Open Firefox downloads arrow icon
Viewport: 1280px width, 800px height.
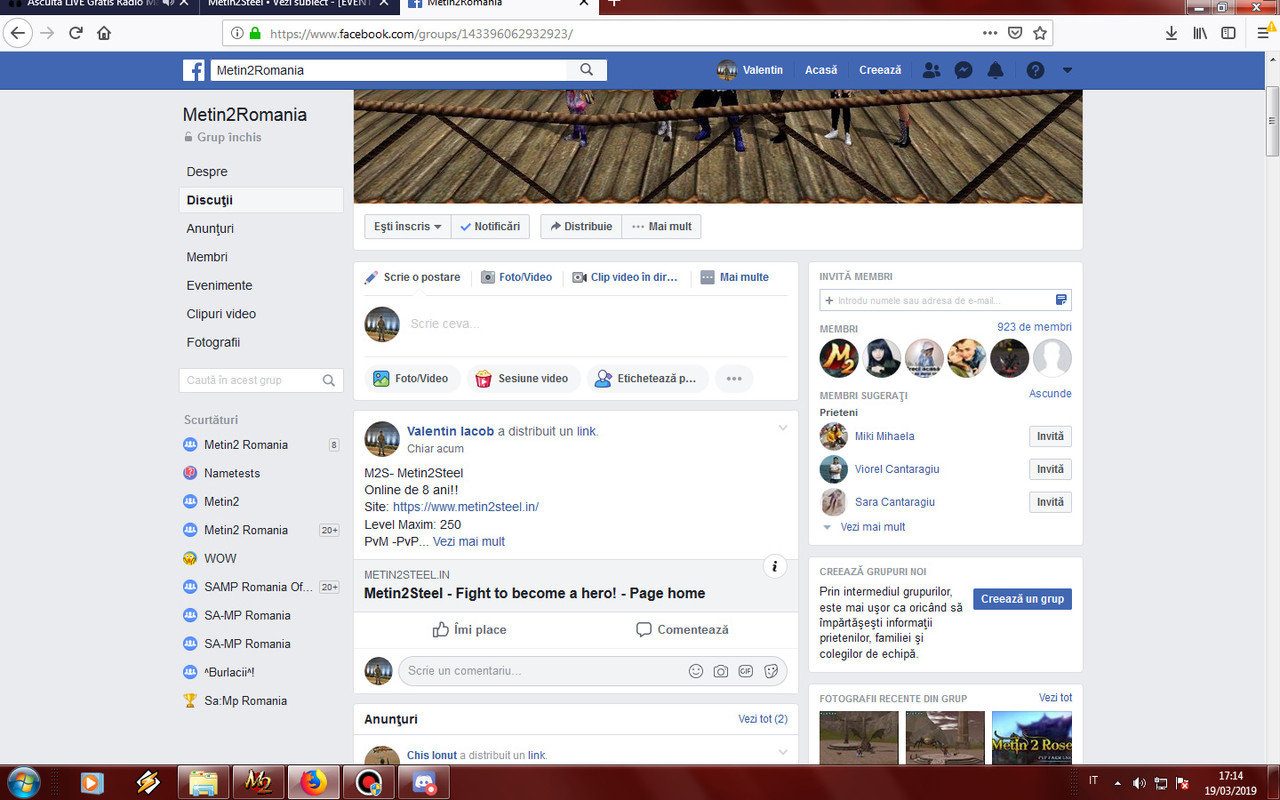tap(1171, 33)
